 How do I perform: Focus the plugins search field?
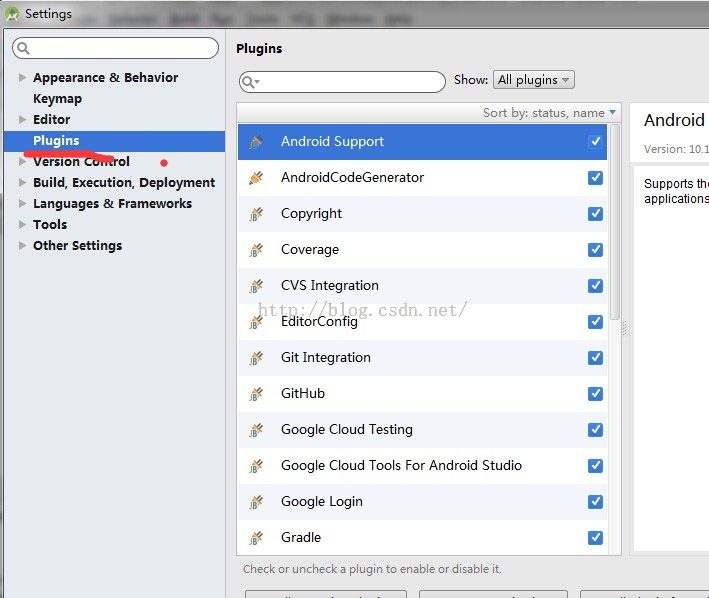click(342, 82)
